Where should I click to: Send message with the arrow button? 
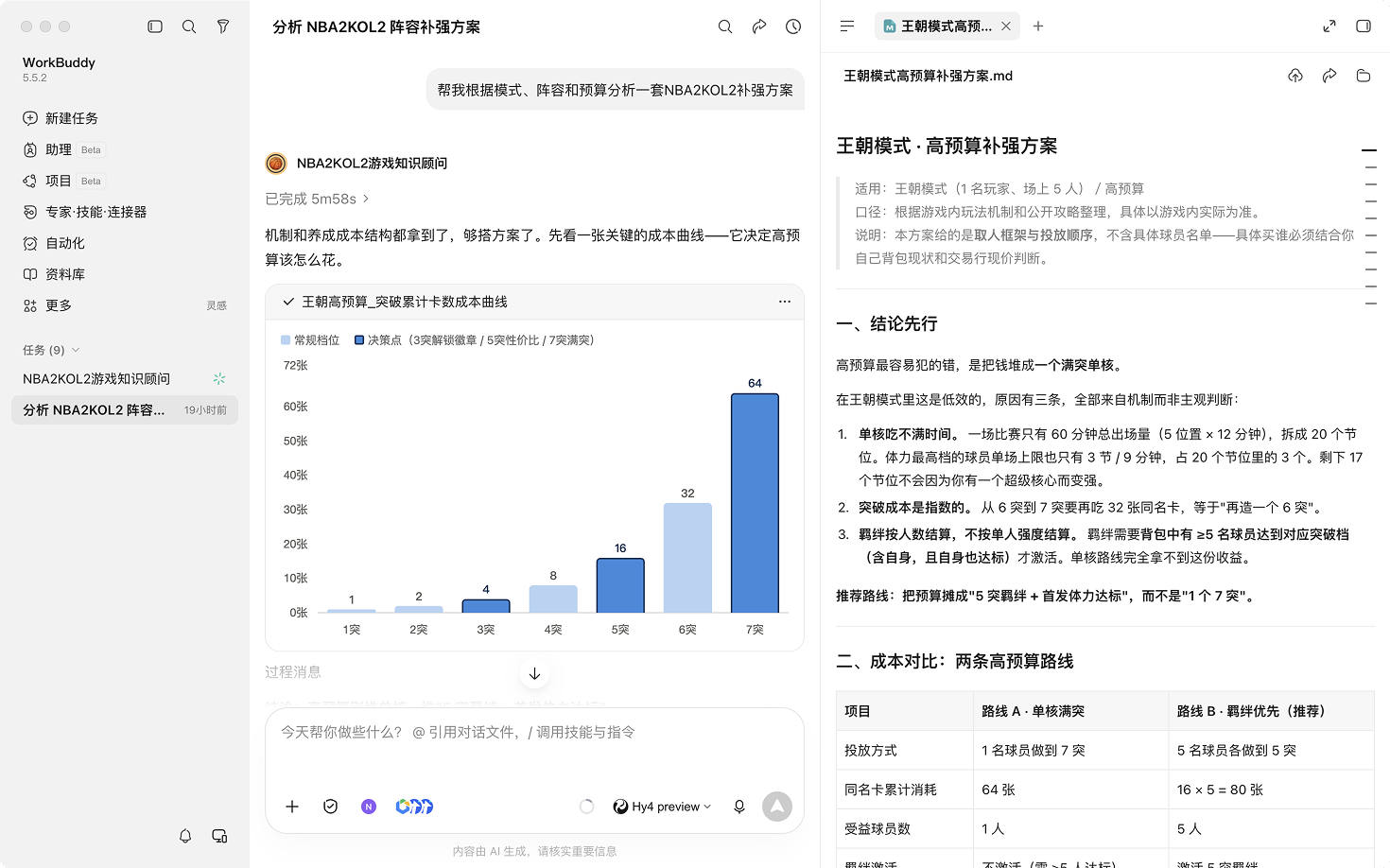pos(777,807)
